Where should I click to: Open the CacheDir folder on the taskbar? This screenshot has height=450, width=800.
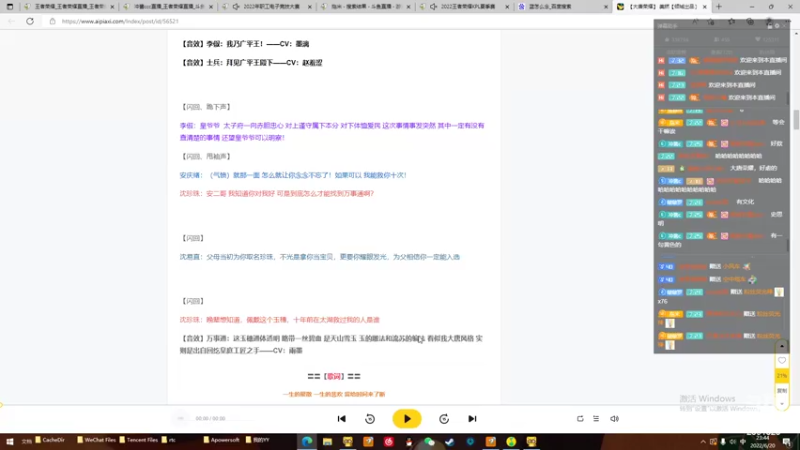pos(50,440)
